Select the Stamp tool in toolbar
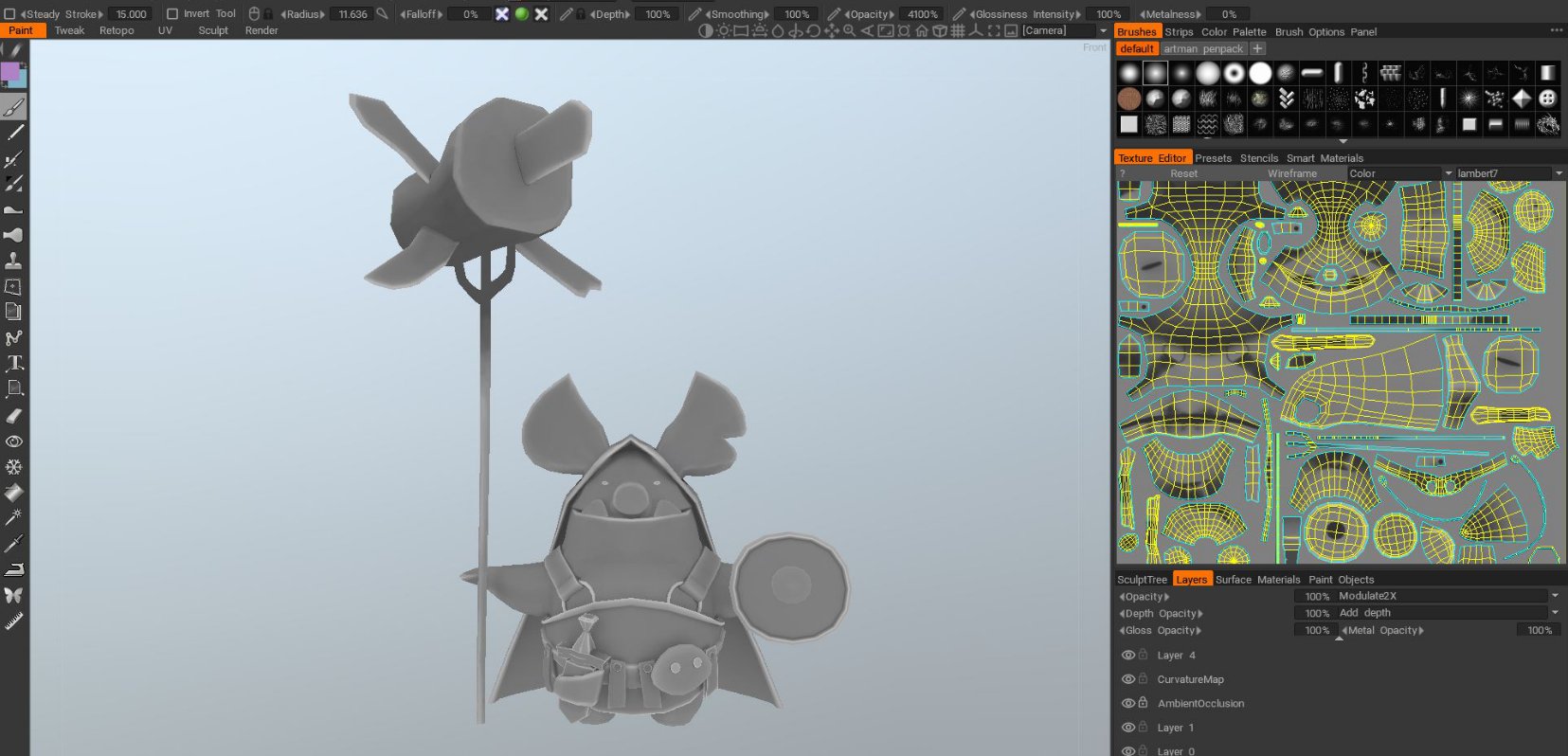 pos(14,261)
